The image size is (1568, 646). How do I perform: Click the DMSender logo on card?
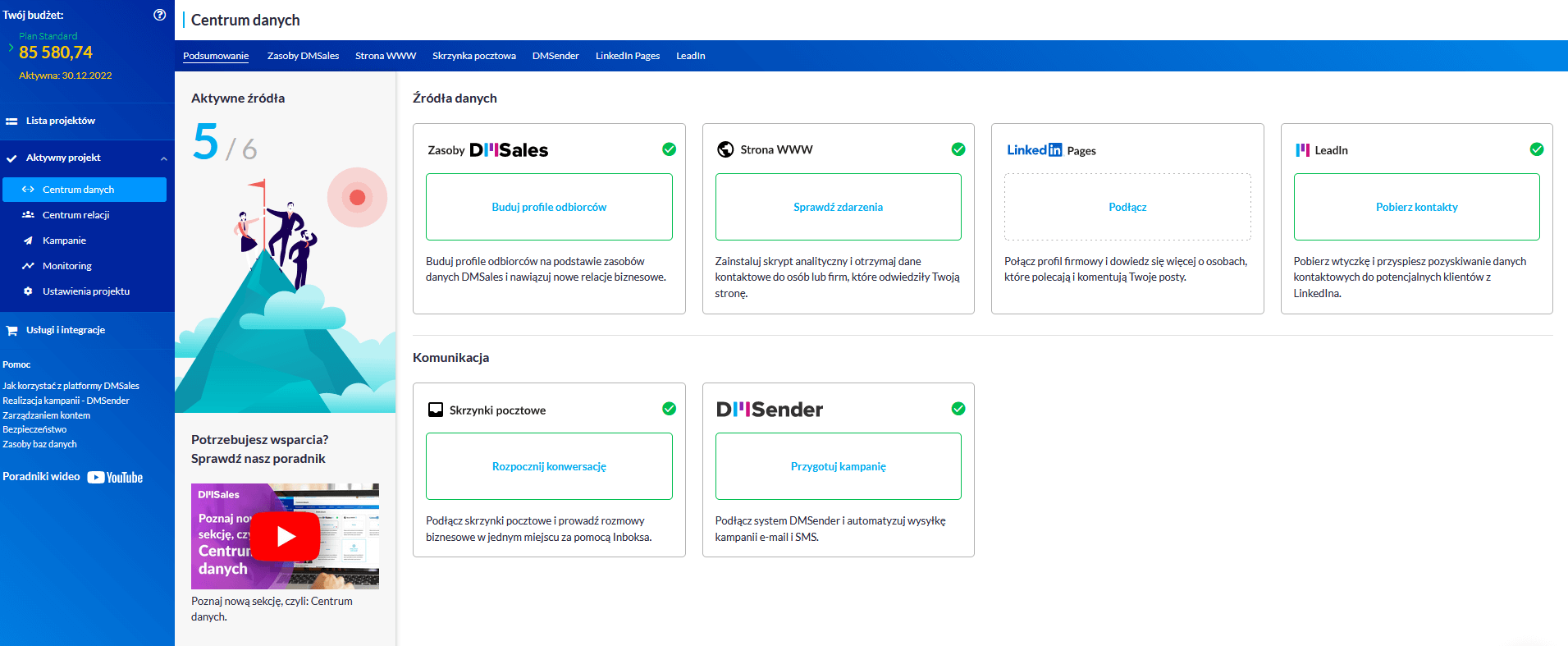pos(770,410)
